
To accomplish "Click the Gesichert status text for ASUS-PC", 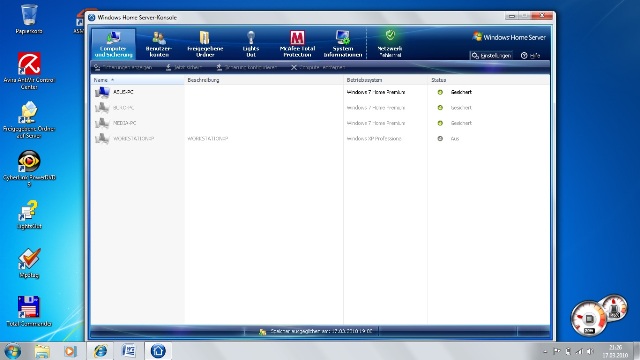I will pos(461,92).
